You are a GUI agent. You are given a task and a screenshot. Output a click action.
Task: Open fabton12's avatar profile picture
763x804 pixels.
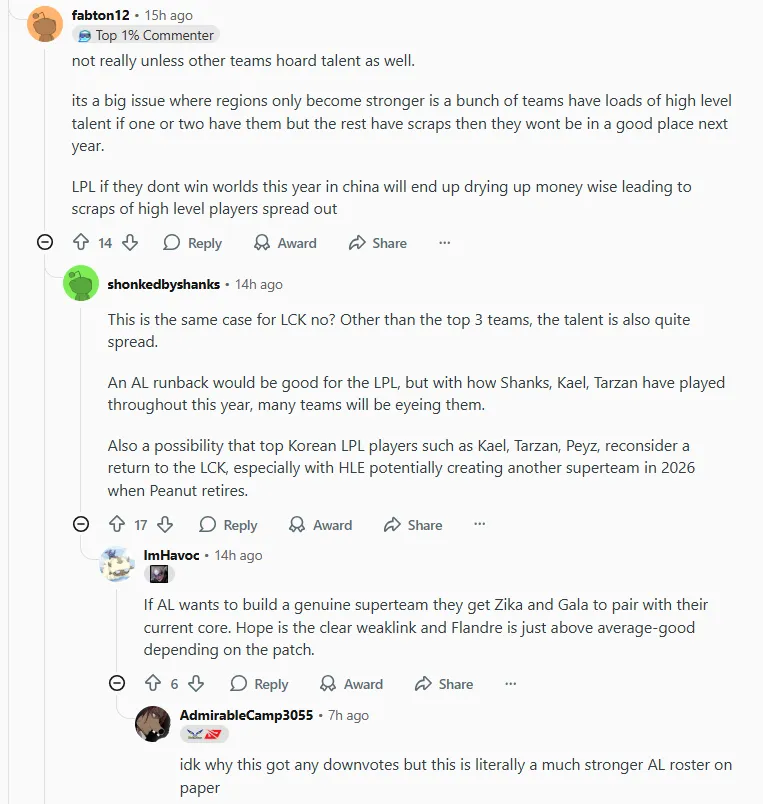[45, 23]
